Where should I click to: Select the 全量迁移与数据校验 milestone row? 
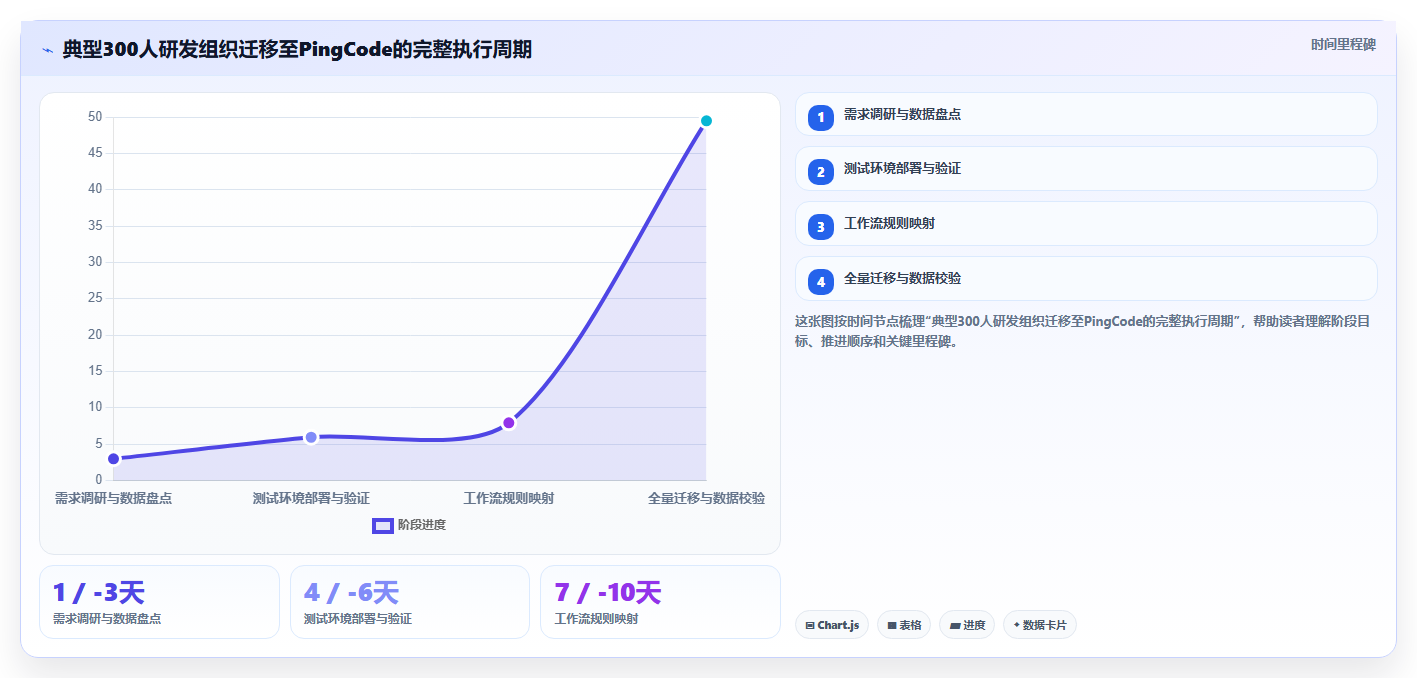(x=1086, y=278)
